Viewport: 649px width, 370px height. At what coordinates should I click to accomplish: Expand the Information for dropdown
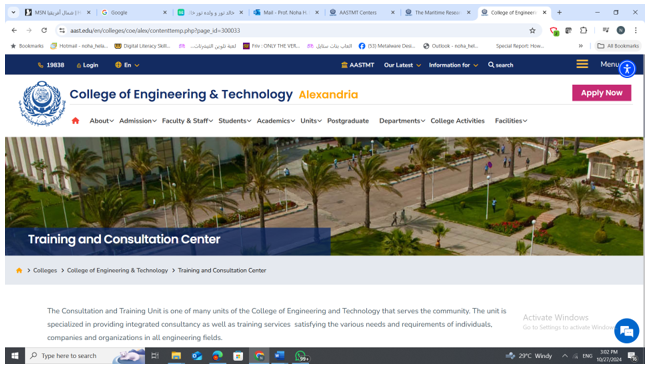point(453,65)
